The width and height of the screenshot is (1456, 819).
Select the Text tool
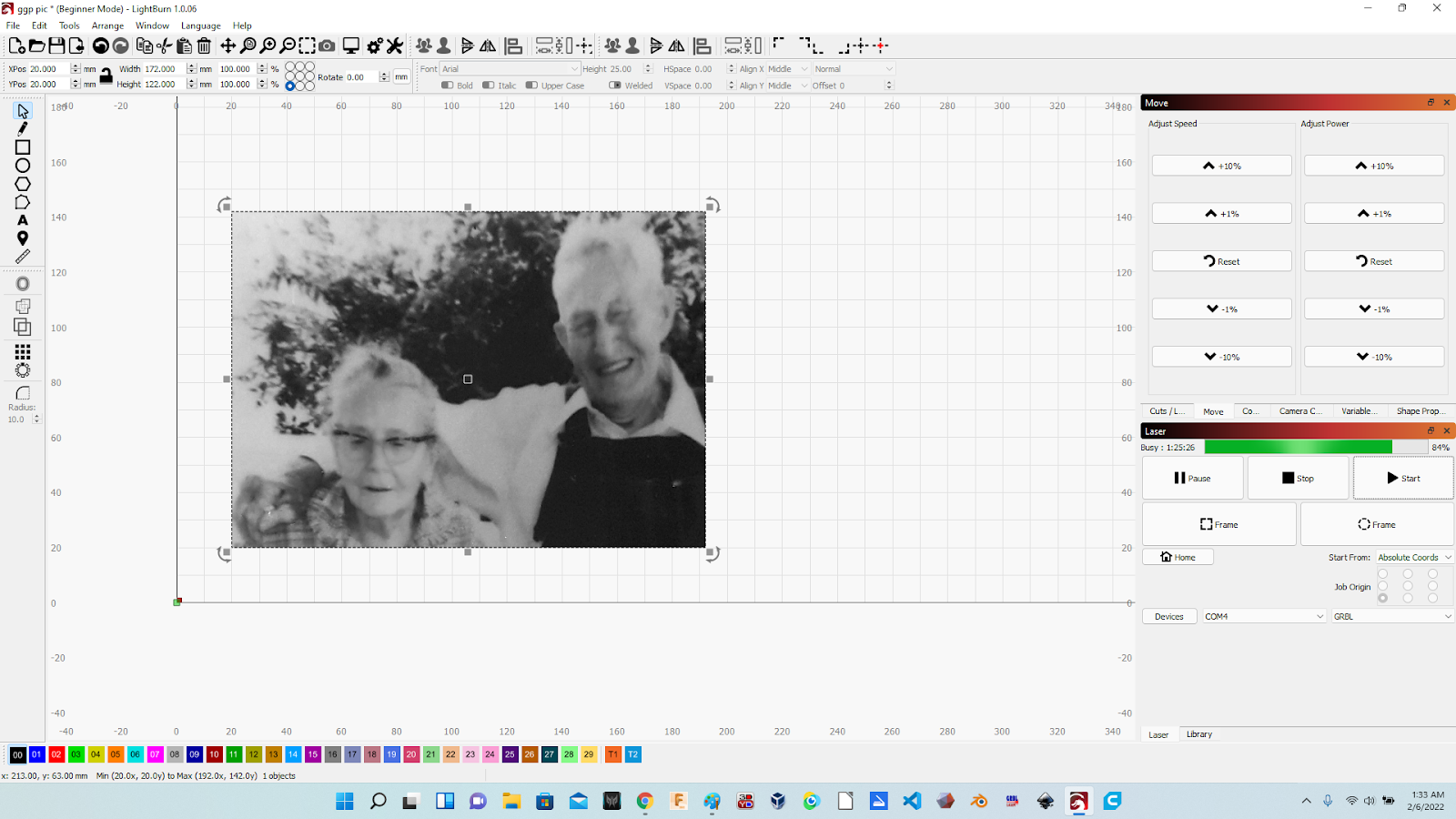coord(23,220)
